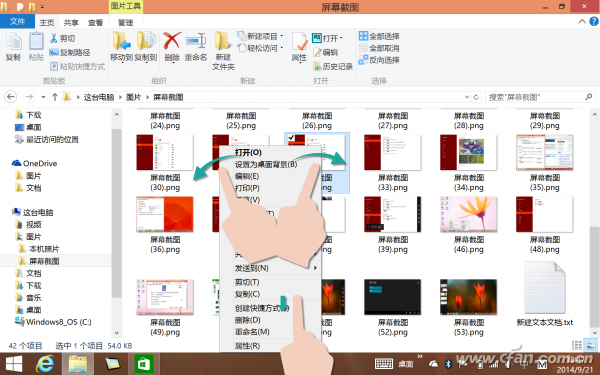Image resolution: width=600 pixels, height=375 pixels.
Task: Click the Cut scissors icon
Action: pyautogui.click(x=54, y=38)
